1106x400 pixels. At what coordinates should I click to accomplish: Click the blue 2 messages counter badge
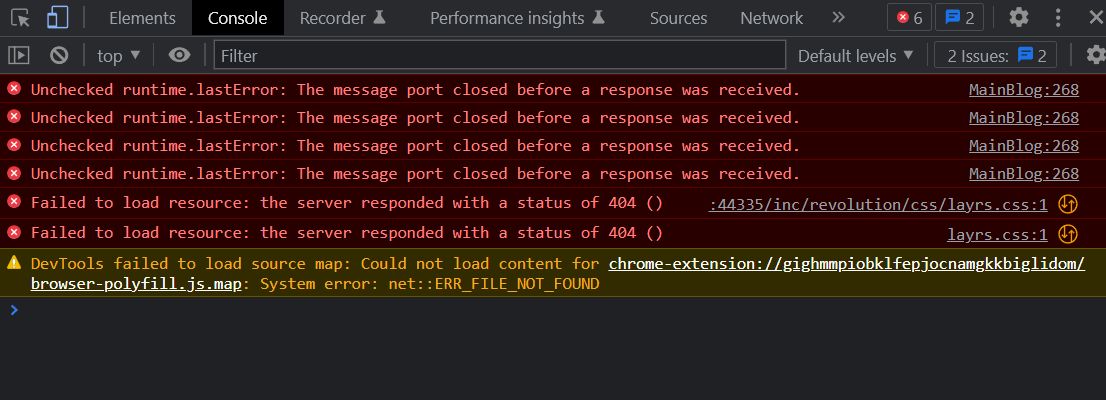pyautogui.click(x=959, y=18)
